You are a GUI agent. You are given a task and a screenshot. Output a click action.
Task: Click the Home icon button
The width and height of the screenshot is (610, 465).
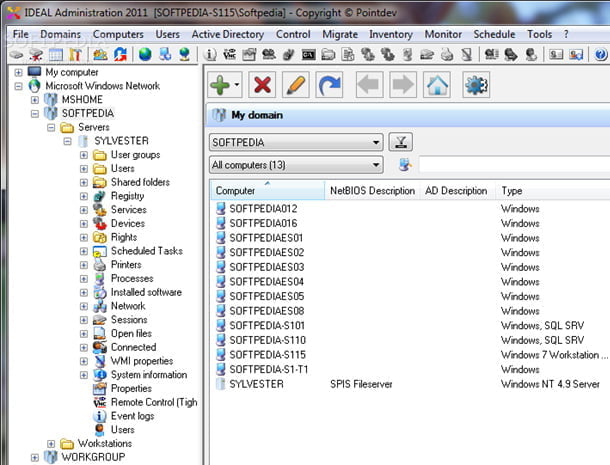click(437, 85)
